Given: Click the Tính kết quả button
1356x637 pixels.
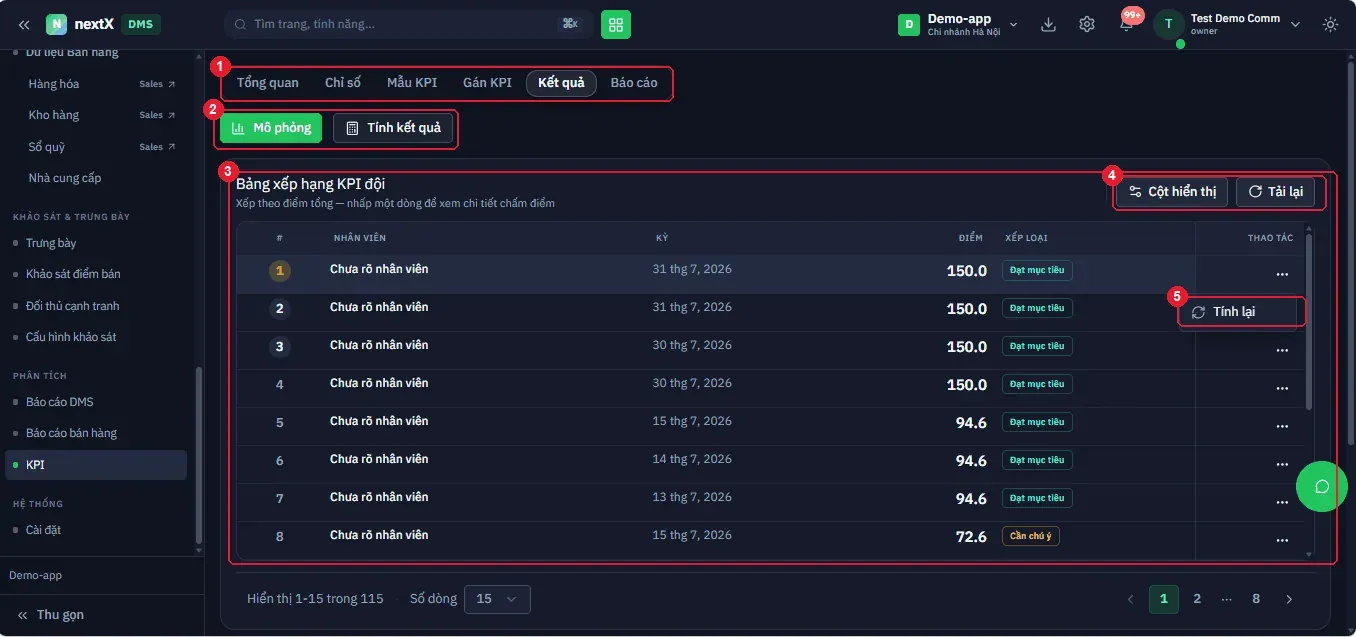Looking at the screenshot, I should 393,128.
